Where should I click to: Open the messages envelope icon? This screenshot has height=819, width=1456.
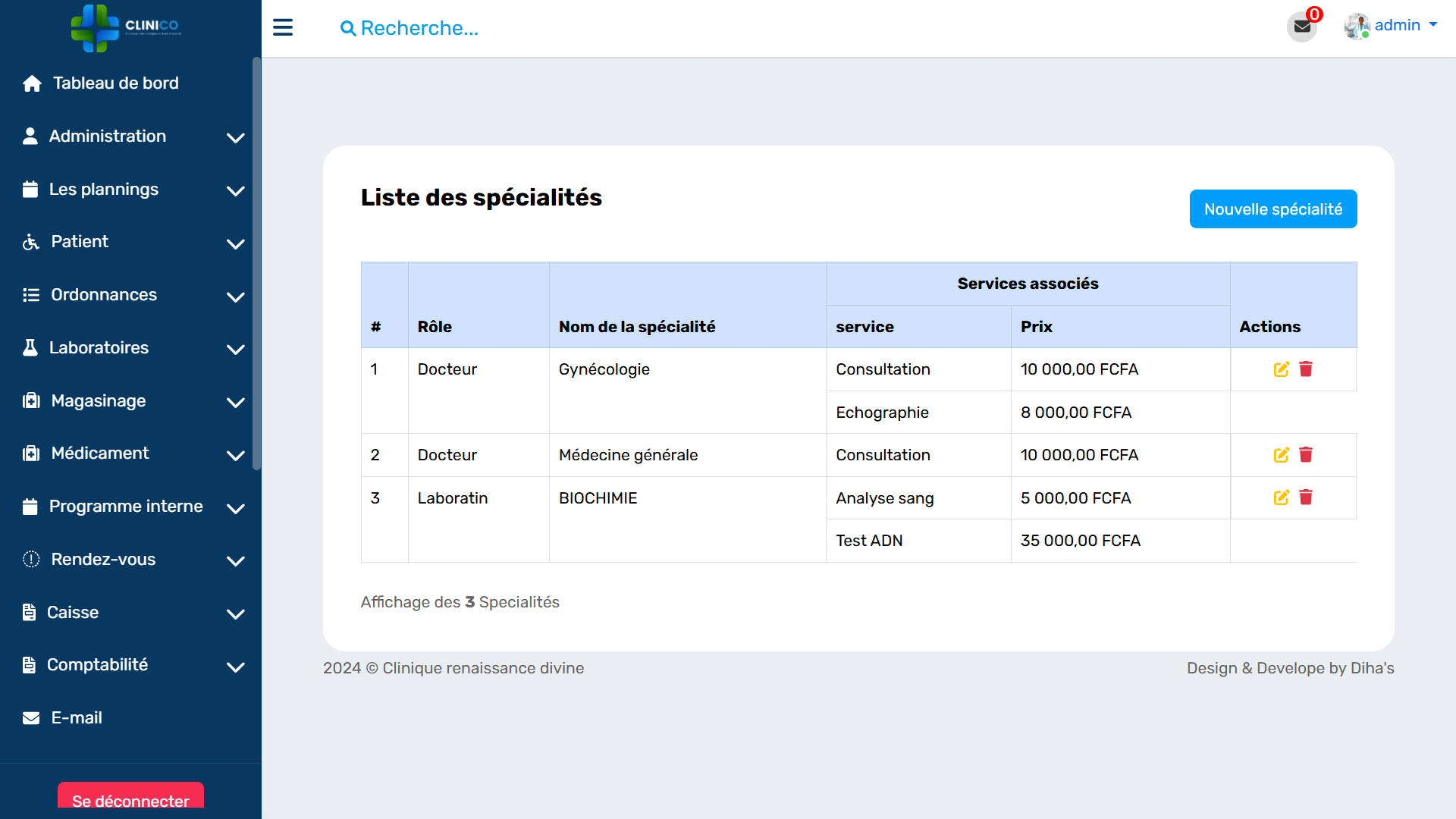pos(1302,27)
